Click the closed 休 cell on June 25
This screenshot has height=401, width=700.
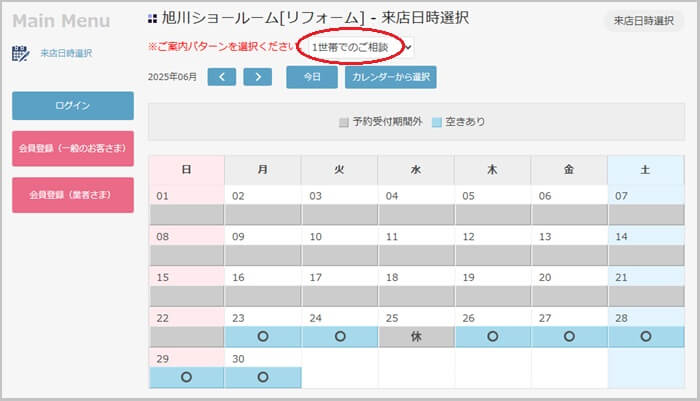point(416,337)
